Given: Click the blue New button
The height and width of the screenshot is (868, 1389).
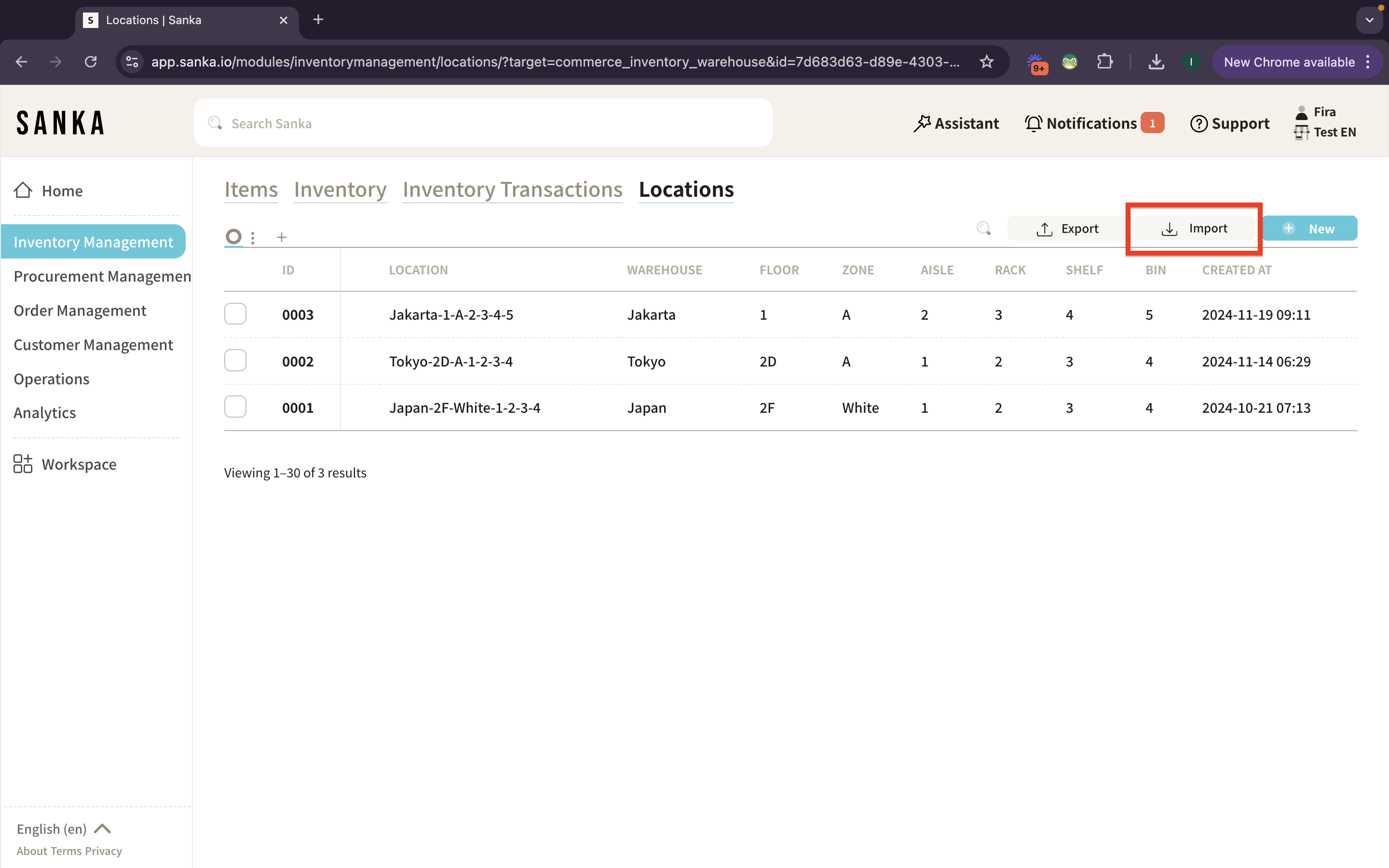Looking at the screenshot, I should [x=1309, y=229].
